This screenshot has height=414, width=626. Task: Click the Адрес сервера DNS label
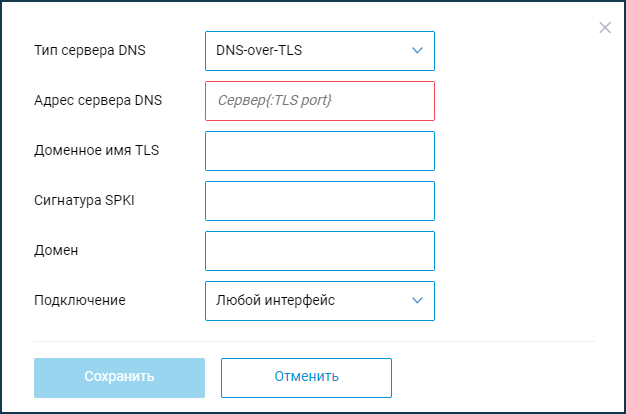coord(98,100)
